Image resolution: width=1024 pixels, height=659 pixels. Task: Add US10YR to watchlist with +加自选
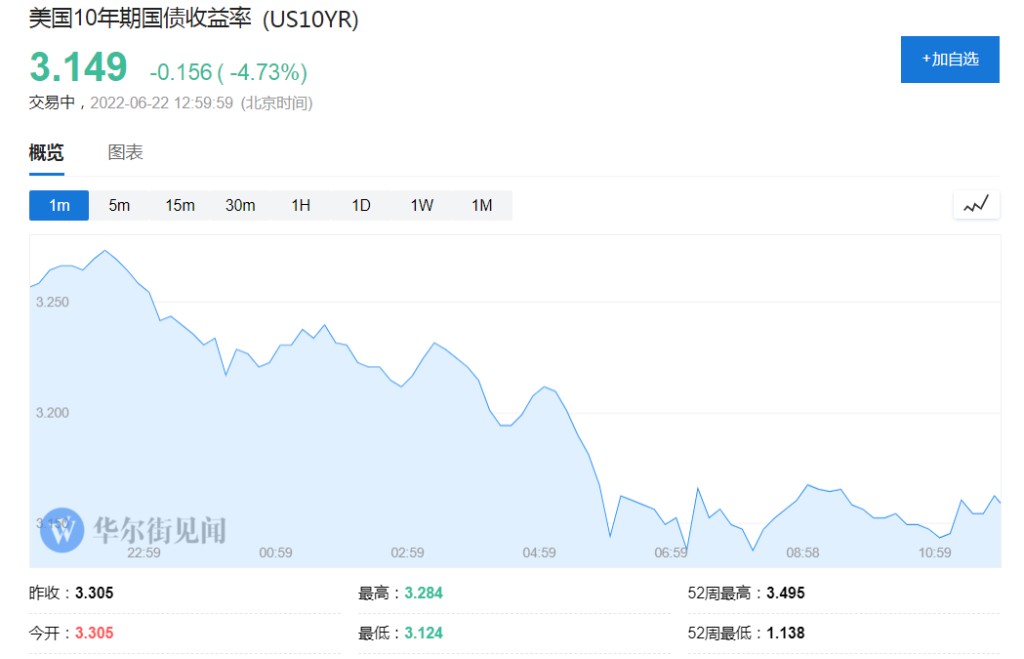[949, 59]
